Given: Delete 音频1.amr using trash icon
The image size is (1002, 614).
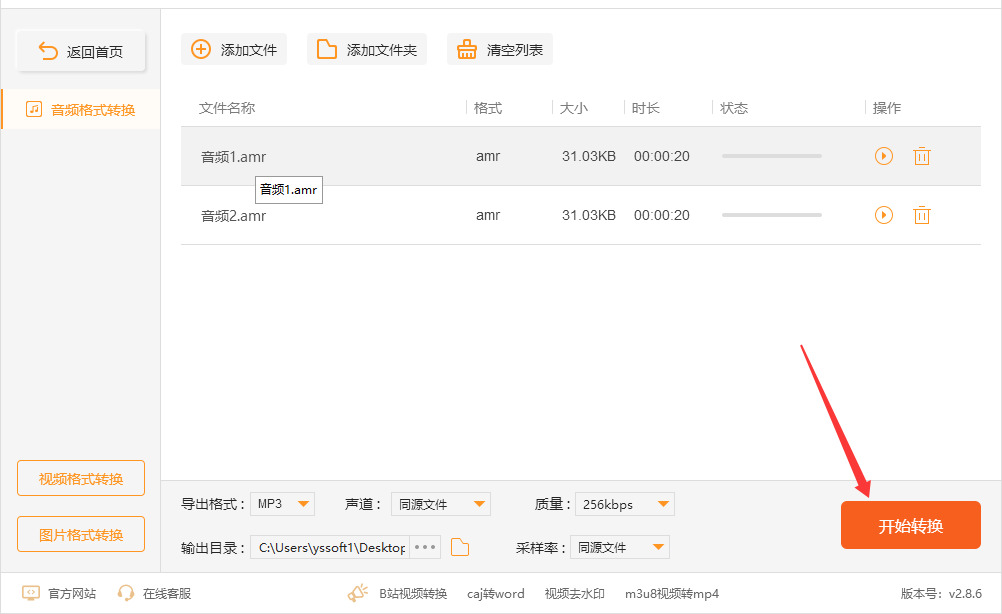Looking at the screenshot, I should 921,156.
